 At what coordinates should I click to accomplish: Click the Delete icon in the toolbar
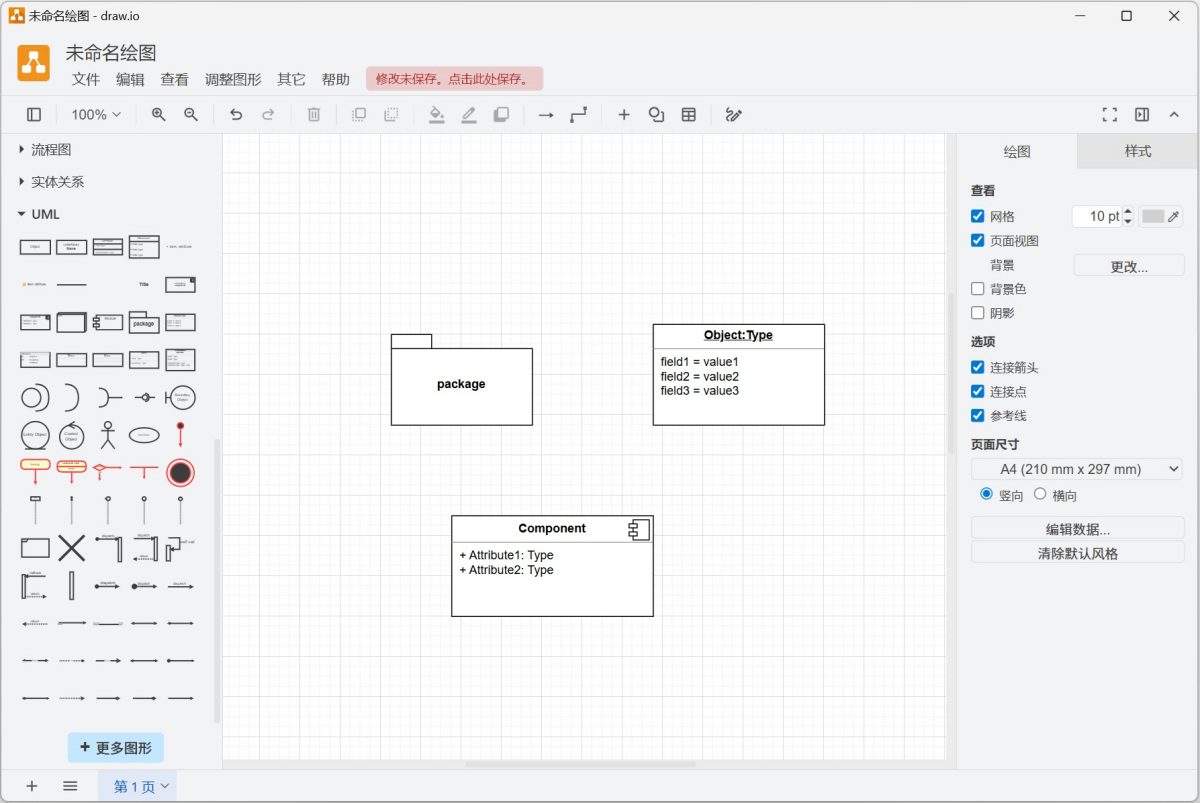tap(313, 114)
